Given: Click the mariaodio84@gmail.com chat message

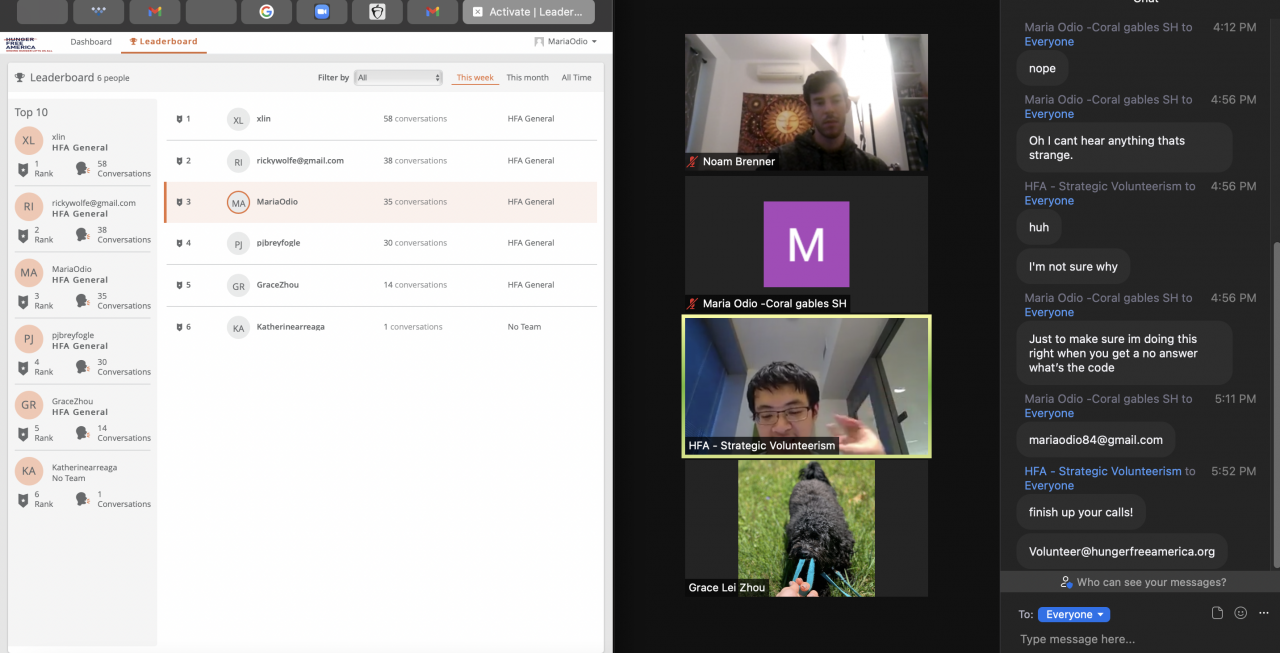Looking at the screenshot, I should (1096, 440).
